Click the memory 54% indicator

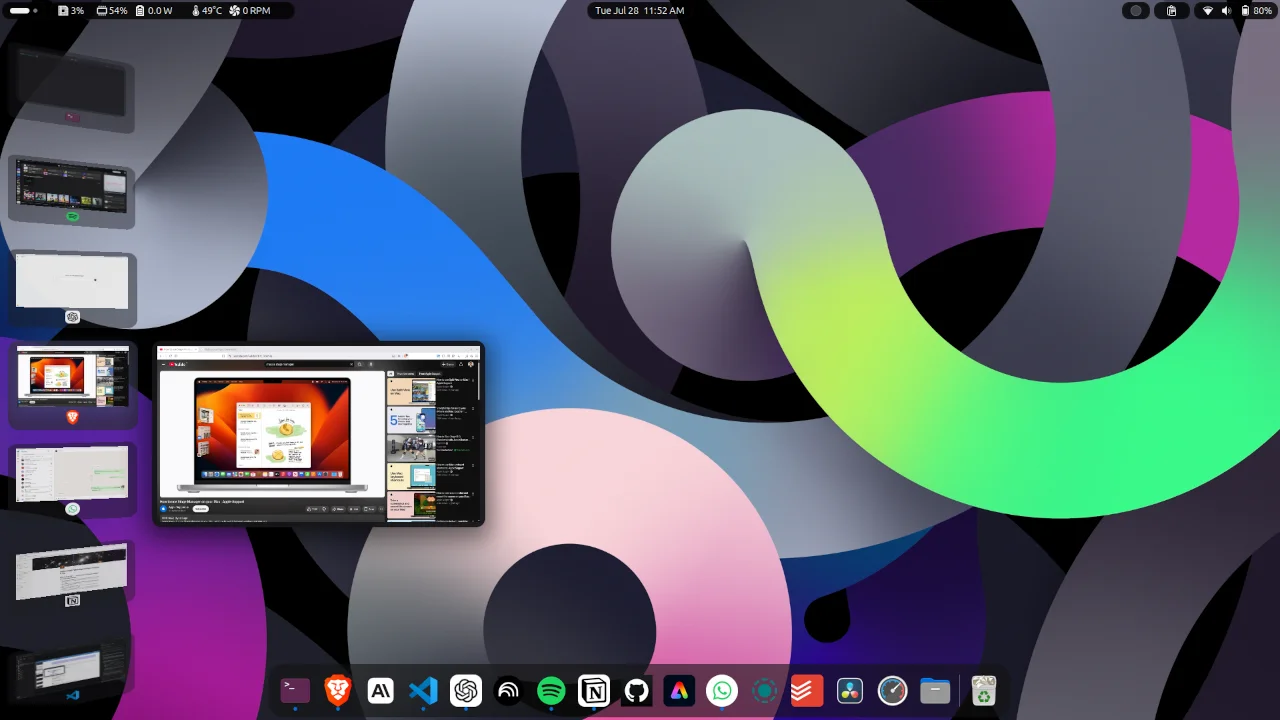(112, 10)
